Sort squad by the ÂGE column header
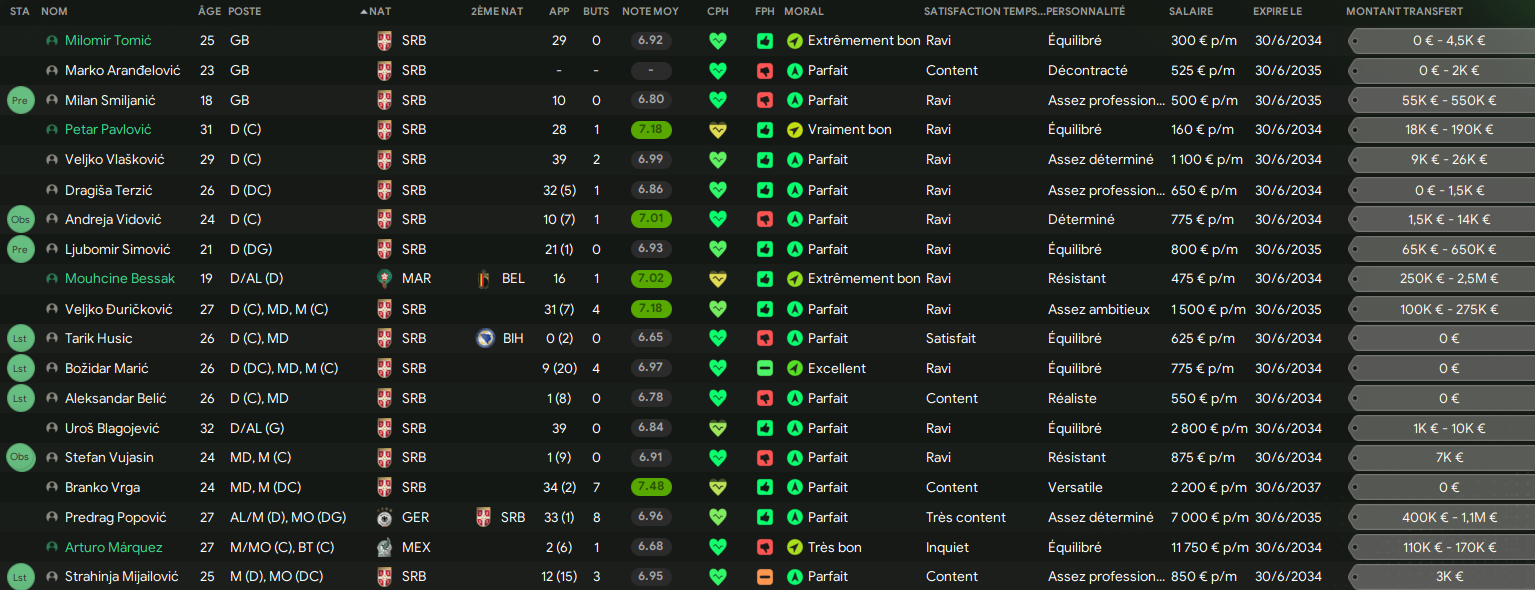1535x590 pixels. 210,11
